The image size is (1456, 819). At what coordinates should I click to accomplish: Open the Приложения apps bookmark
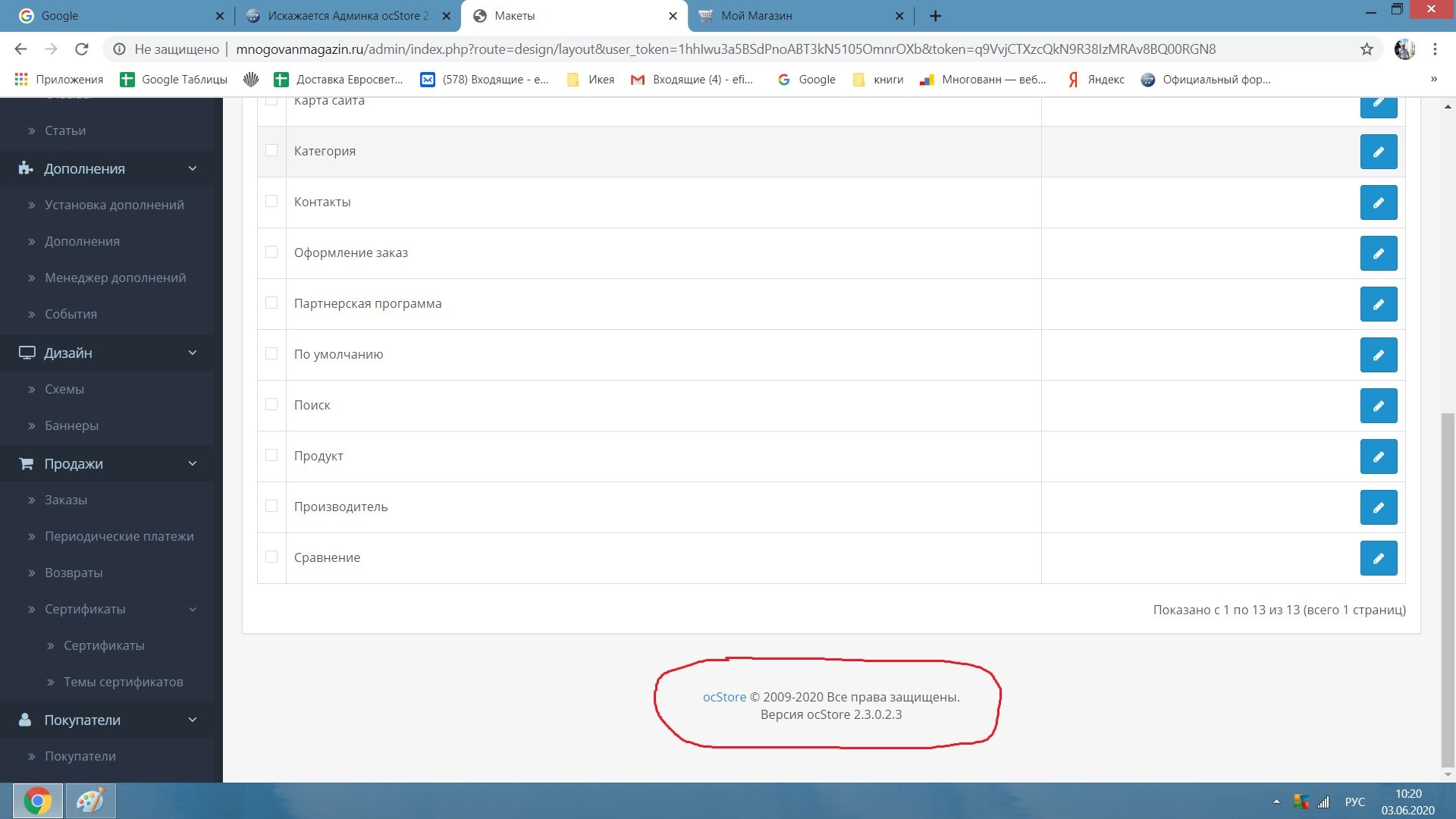point(58,80)
